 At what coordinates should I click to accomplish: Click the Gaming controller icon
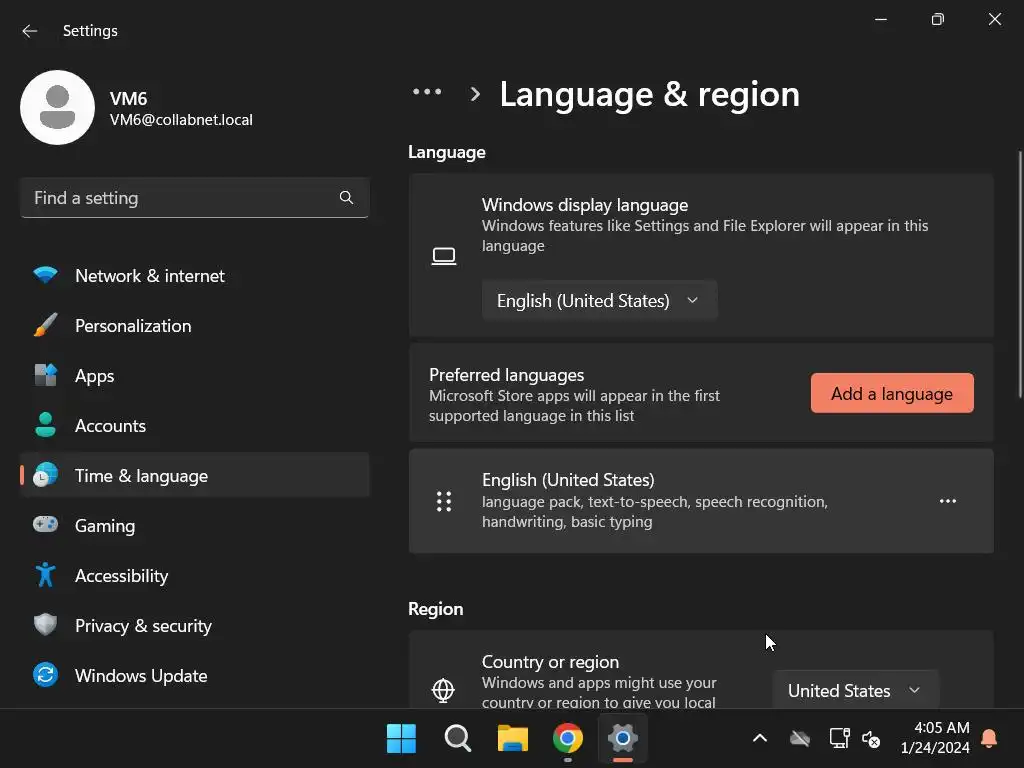click(x=45, y=524)
